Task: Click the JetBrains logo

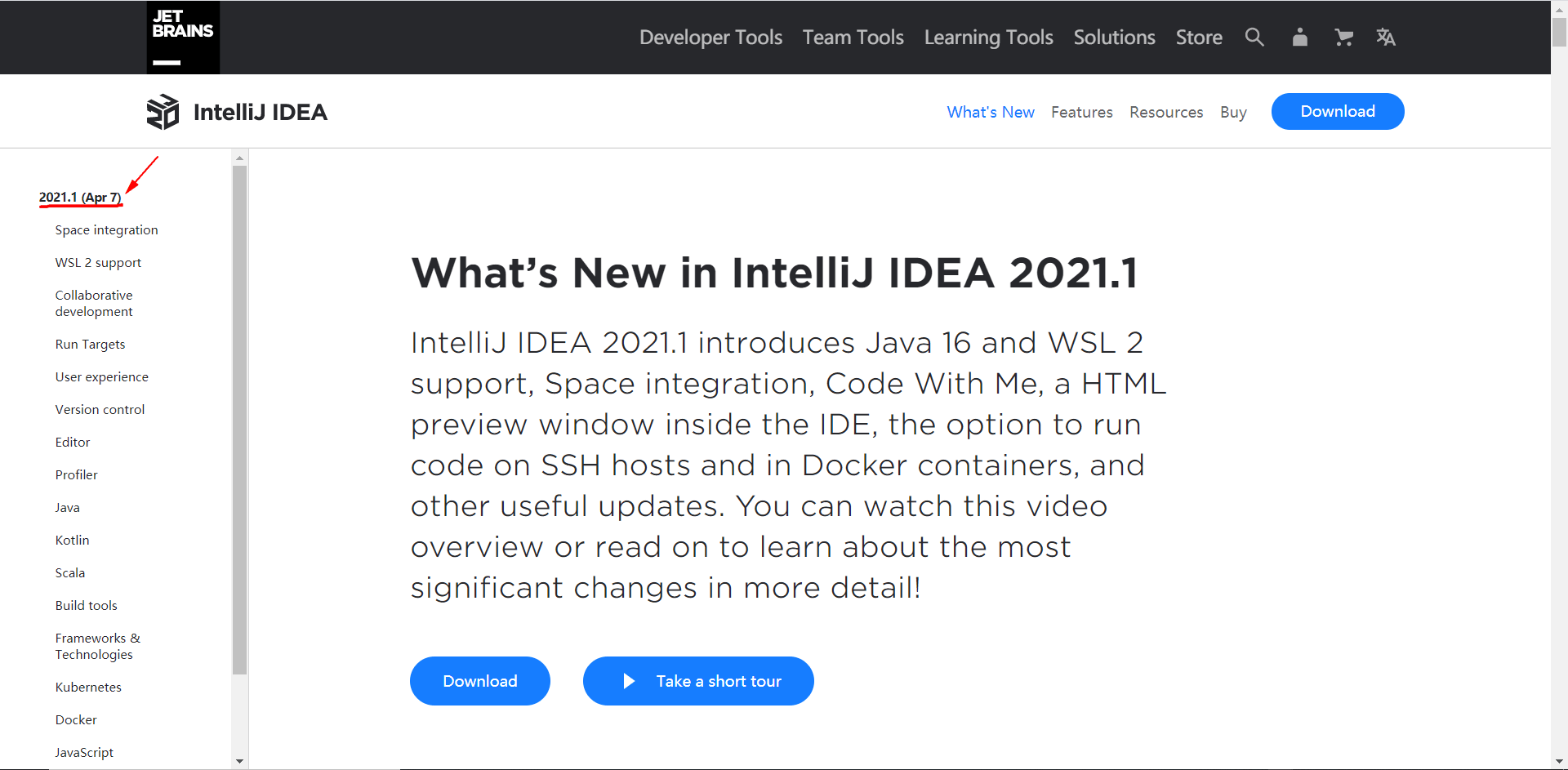Action: click(x=183, y=38)
